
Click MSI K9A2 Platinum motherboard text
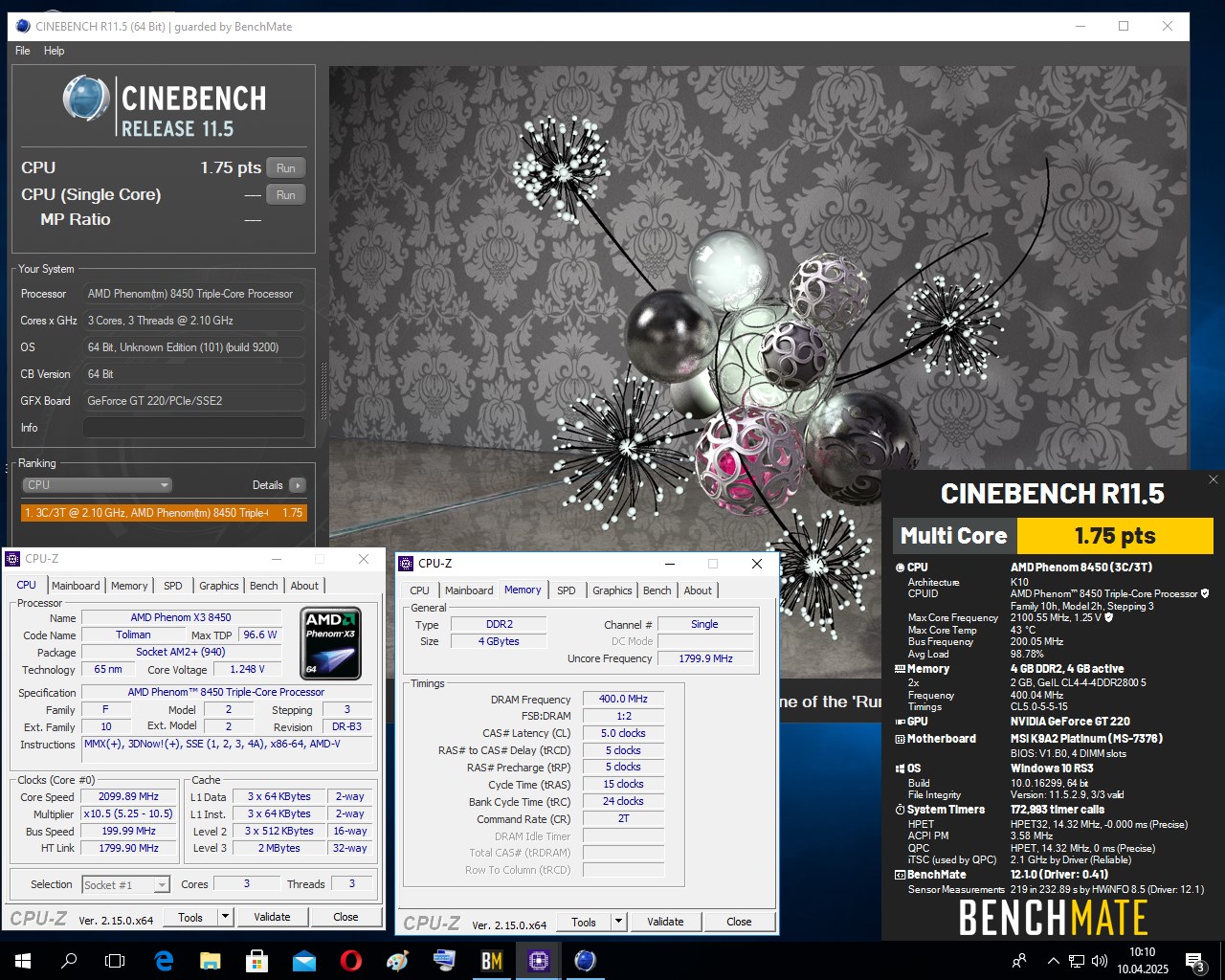pyautogui.click(x=1086, y=739)
